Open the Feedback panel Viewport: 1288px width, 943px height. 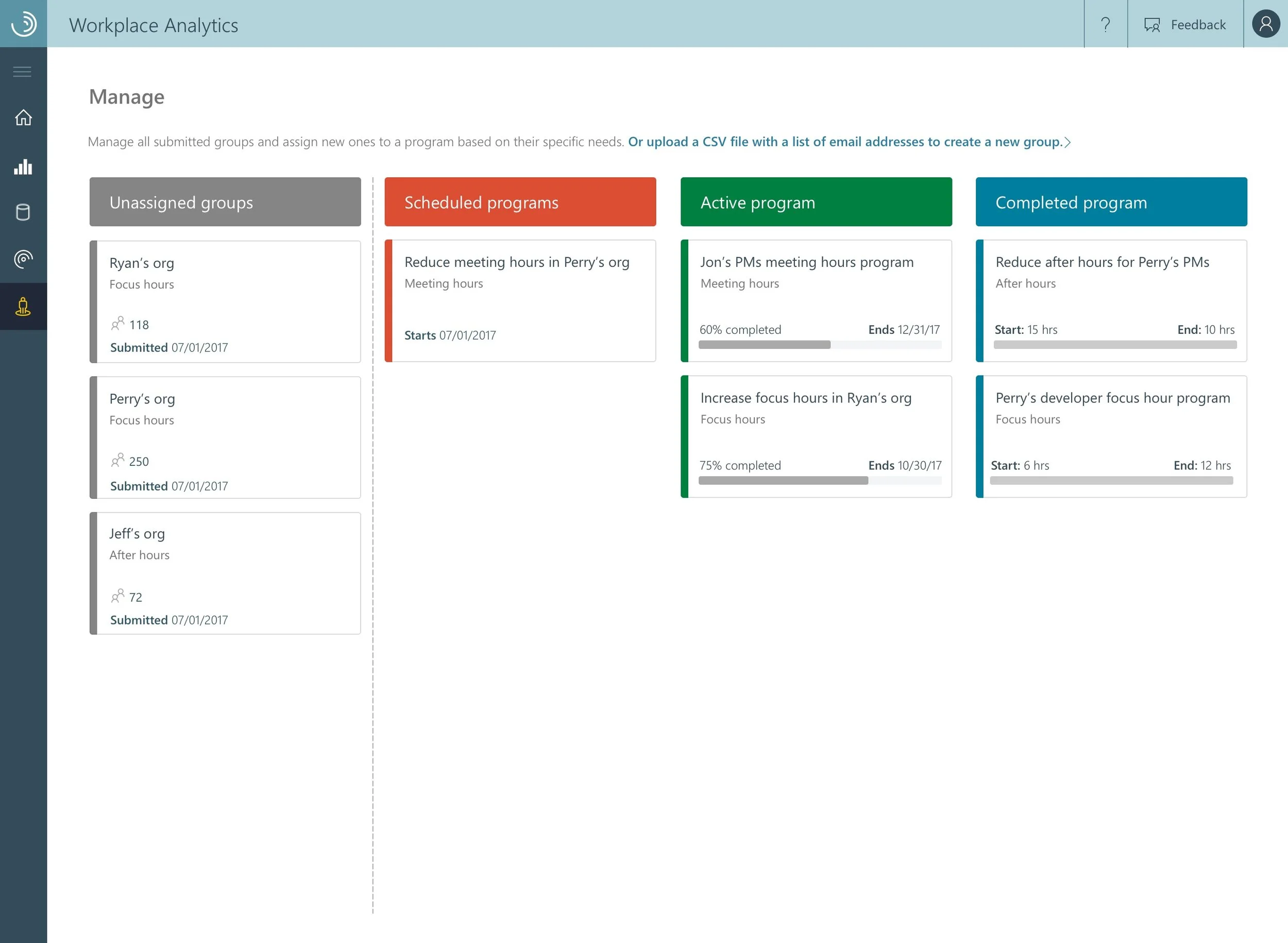click(x=1184, y=25)
